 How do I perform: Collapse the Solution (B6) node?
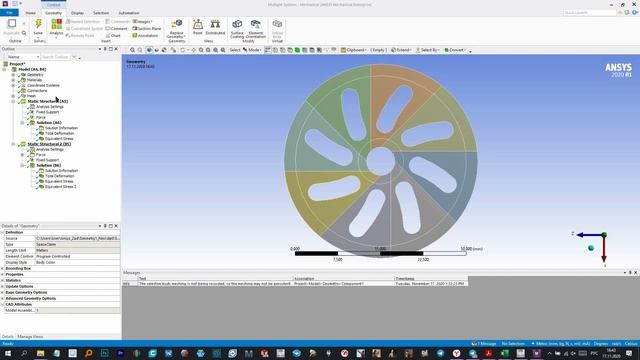click(x=22, y=165)
